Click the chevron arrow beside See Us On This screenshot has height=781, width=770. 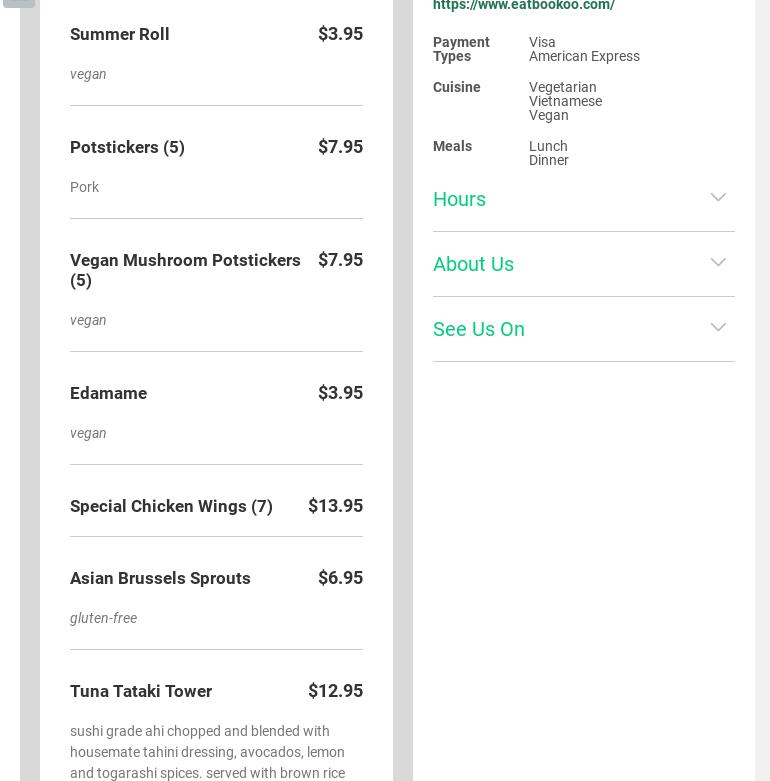(718, 327)
